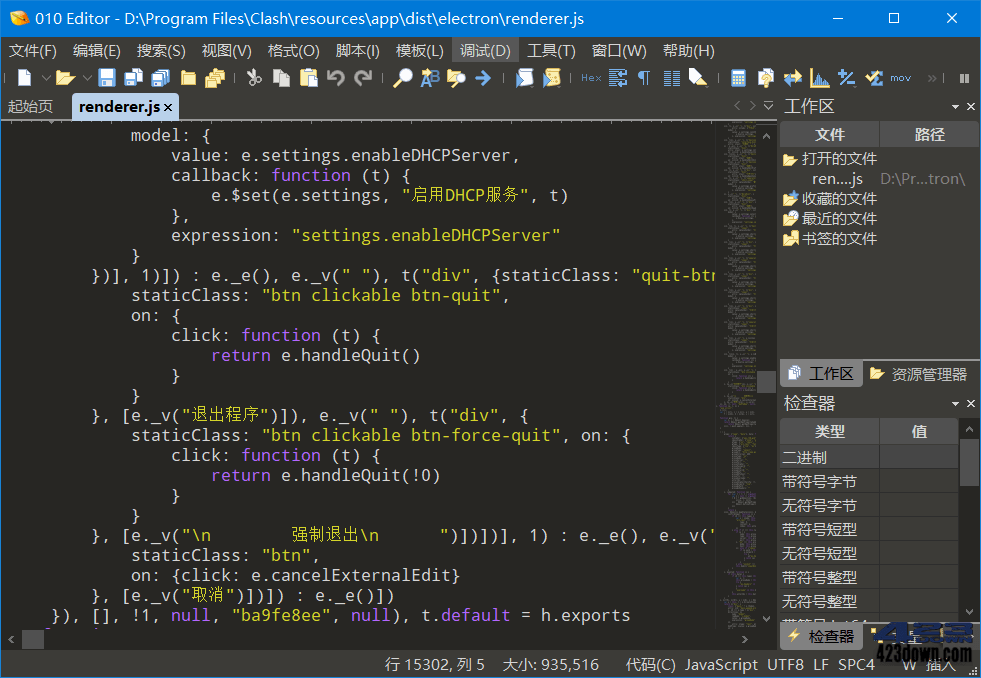Expand the toolbar overflow chevron (>>)
981x678 pixels.
coord(932,77)
